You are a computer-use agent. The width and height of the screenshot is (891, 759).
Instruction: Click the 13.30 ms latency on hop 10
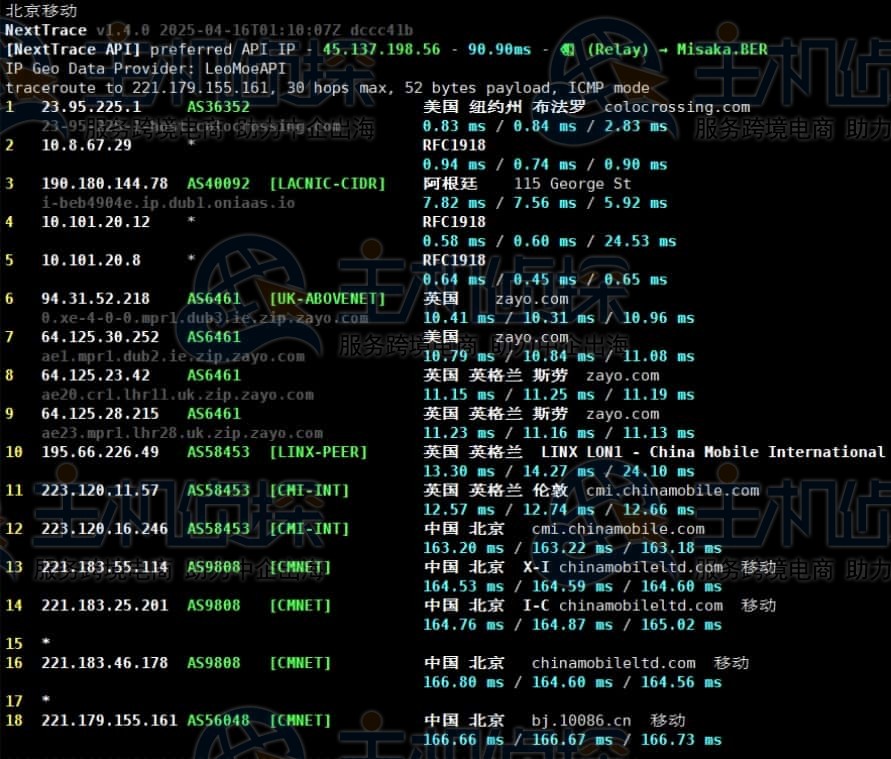(459, 471)
